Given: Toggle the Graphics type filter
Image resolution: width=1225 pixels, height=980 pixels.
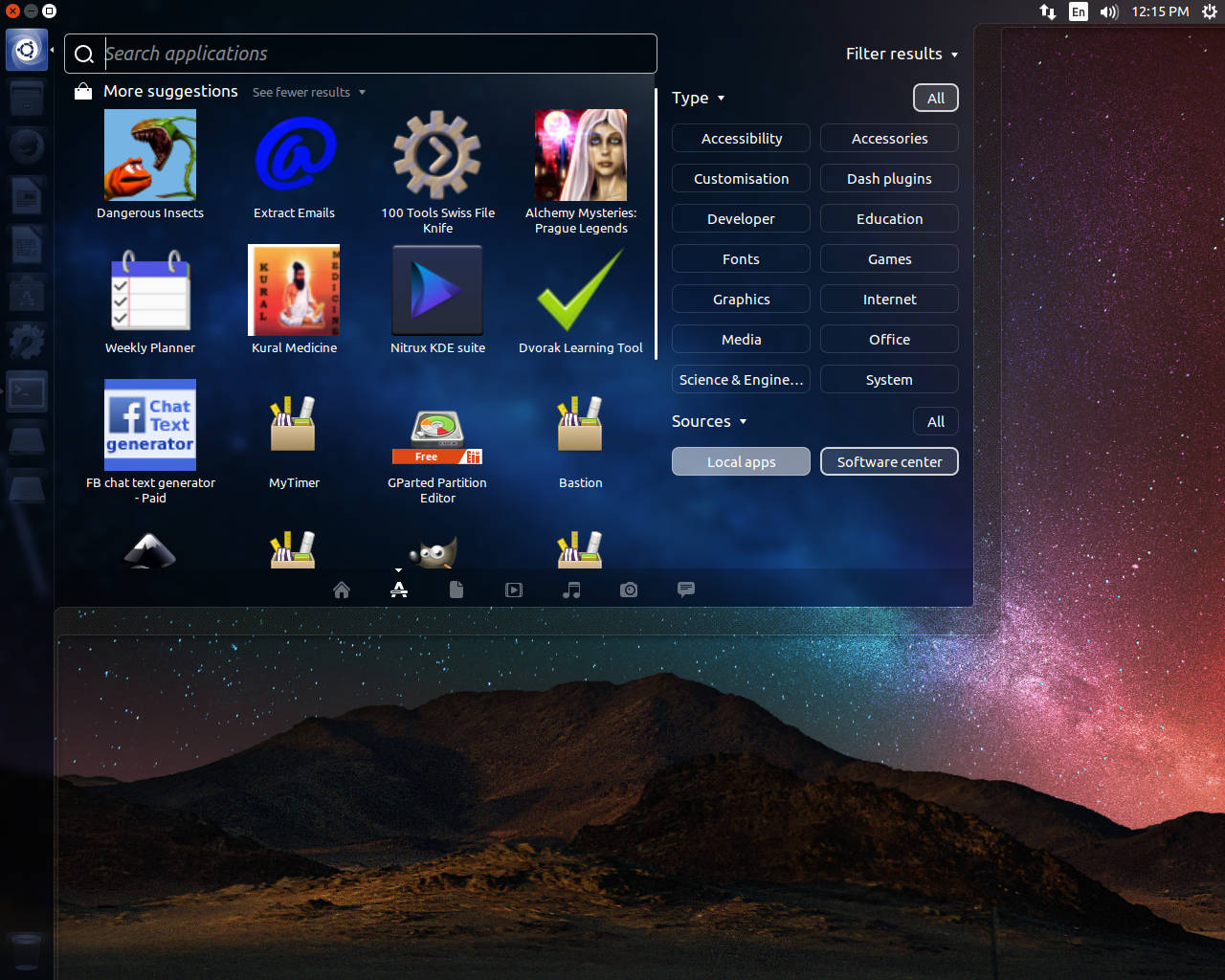Looking at the screenshot, I should click(x=741, y=299).
